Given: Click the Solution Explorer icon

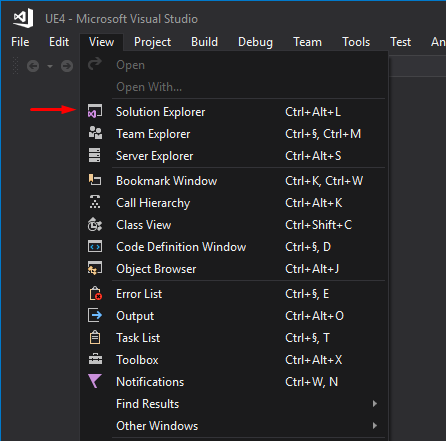Looking at the screenshot, I should 95,111.
